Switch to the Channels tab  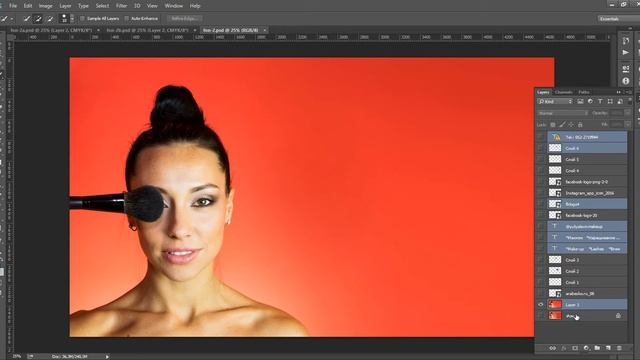tap(563, 92)
